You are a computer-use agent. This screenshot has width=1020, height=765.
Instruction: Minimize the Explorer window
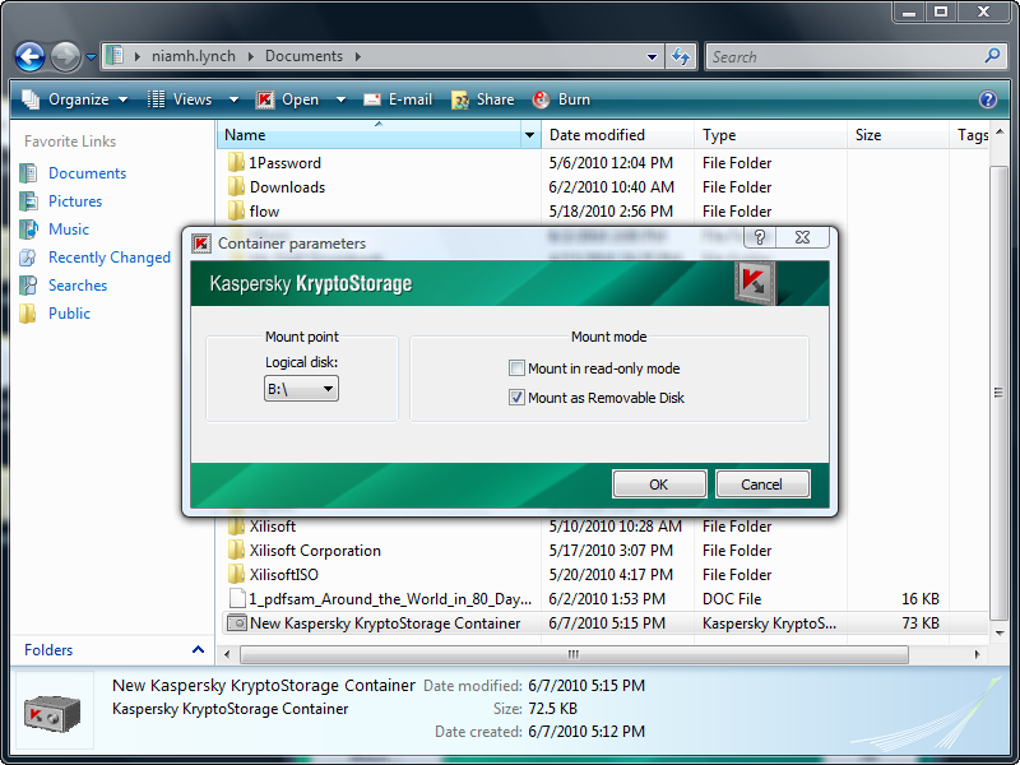[909, 11]
